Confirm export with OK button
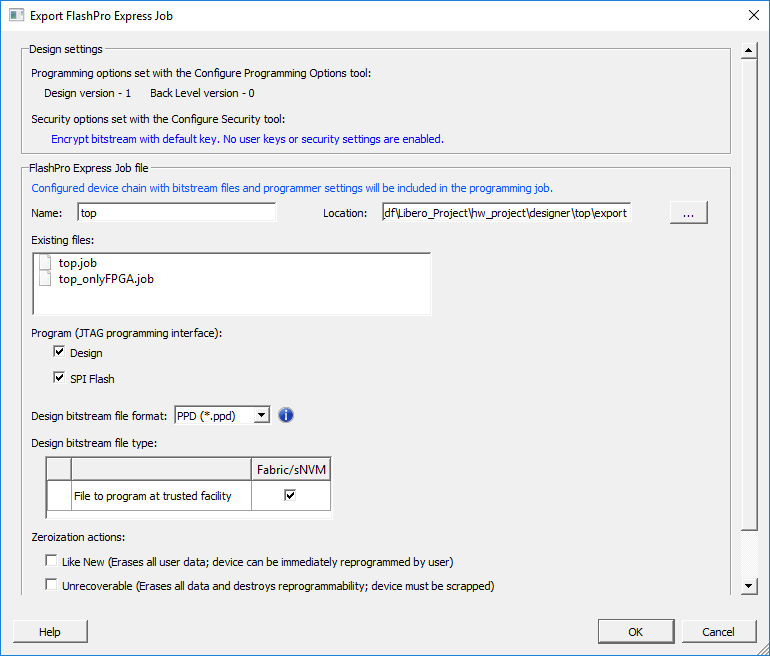This screenshot has height=656, width=770. click(x=636, y=631)
